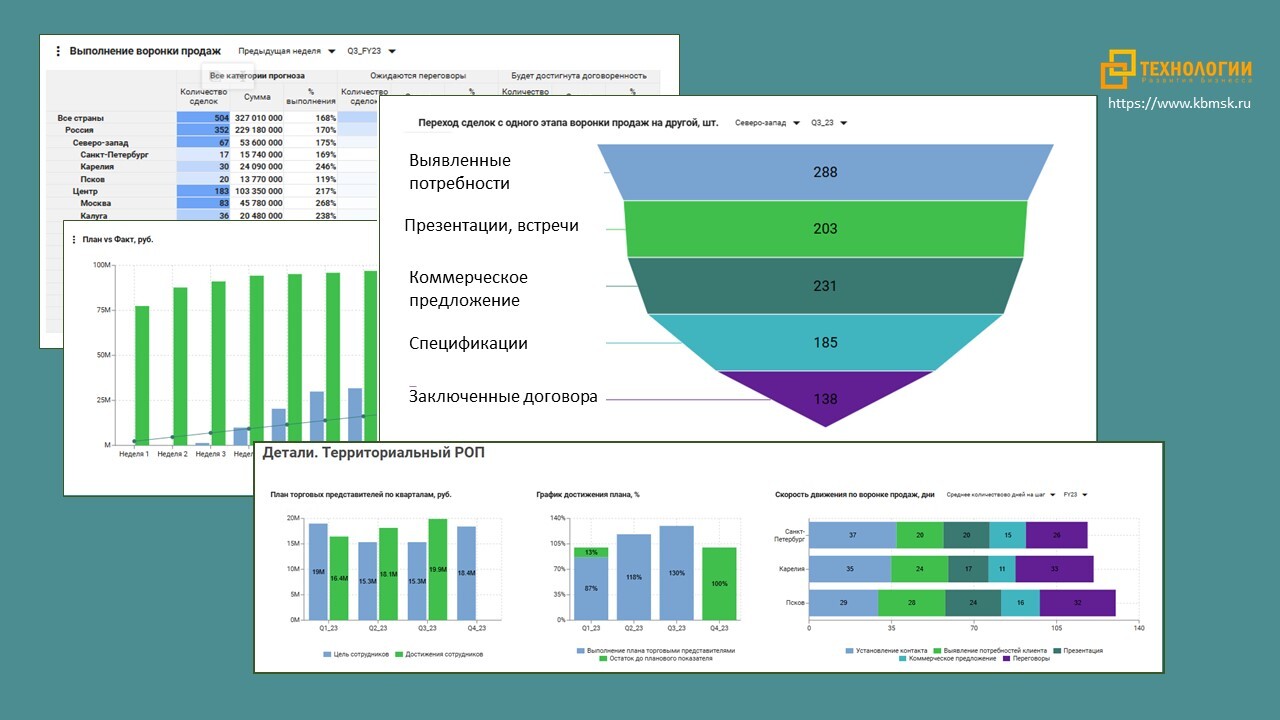Click the green funnel segment showing 203
This screenshot has height=720, width=1280.
(826, 229)
